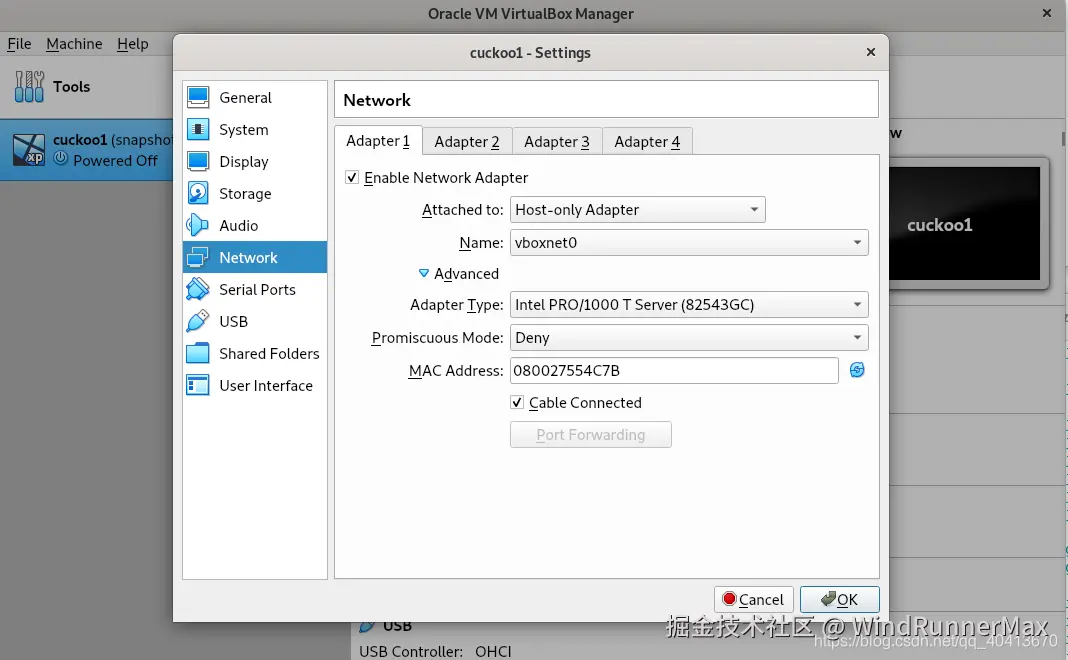Collapse the Advanced section triangle
This screenshot has height=660, width=1068.
424,273
